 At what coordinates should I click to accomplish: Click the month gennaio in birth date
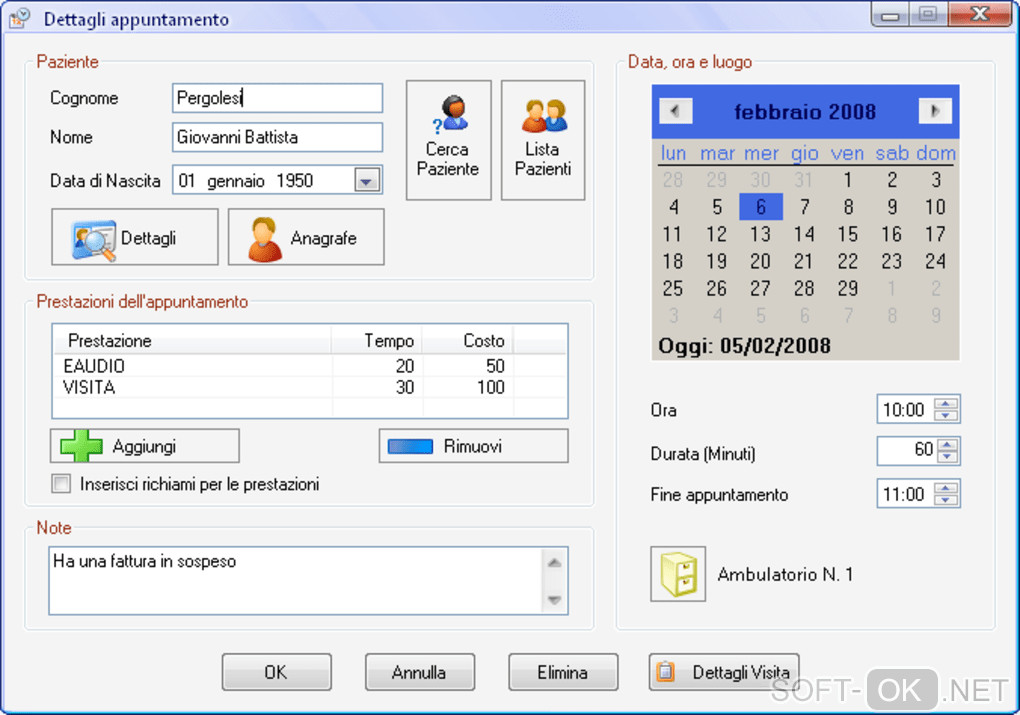pos(235,181)
